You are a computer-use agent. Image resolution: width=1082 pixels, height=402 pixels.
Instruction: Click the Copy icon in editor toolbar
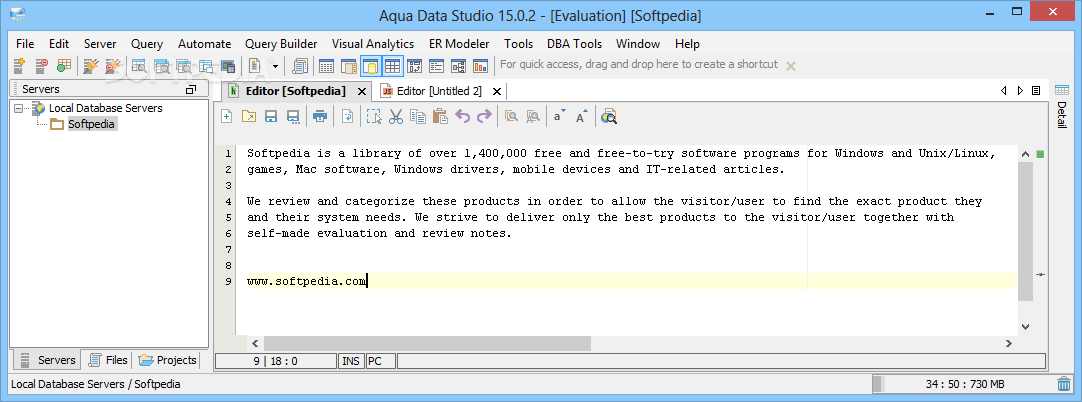pos(417,117)
